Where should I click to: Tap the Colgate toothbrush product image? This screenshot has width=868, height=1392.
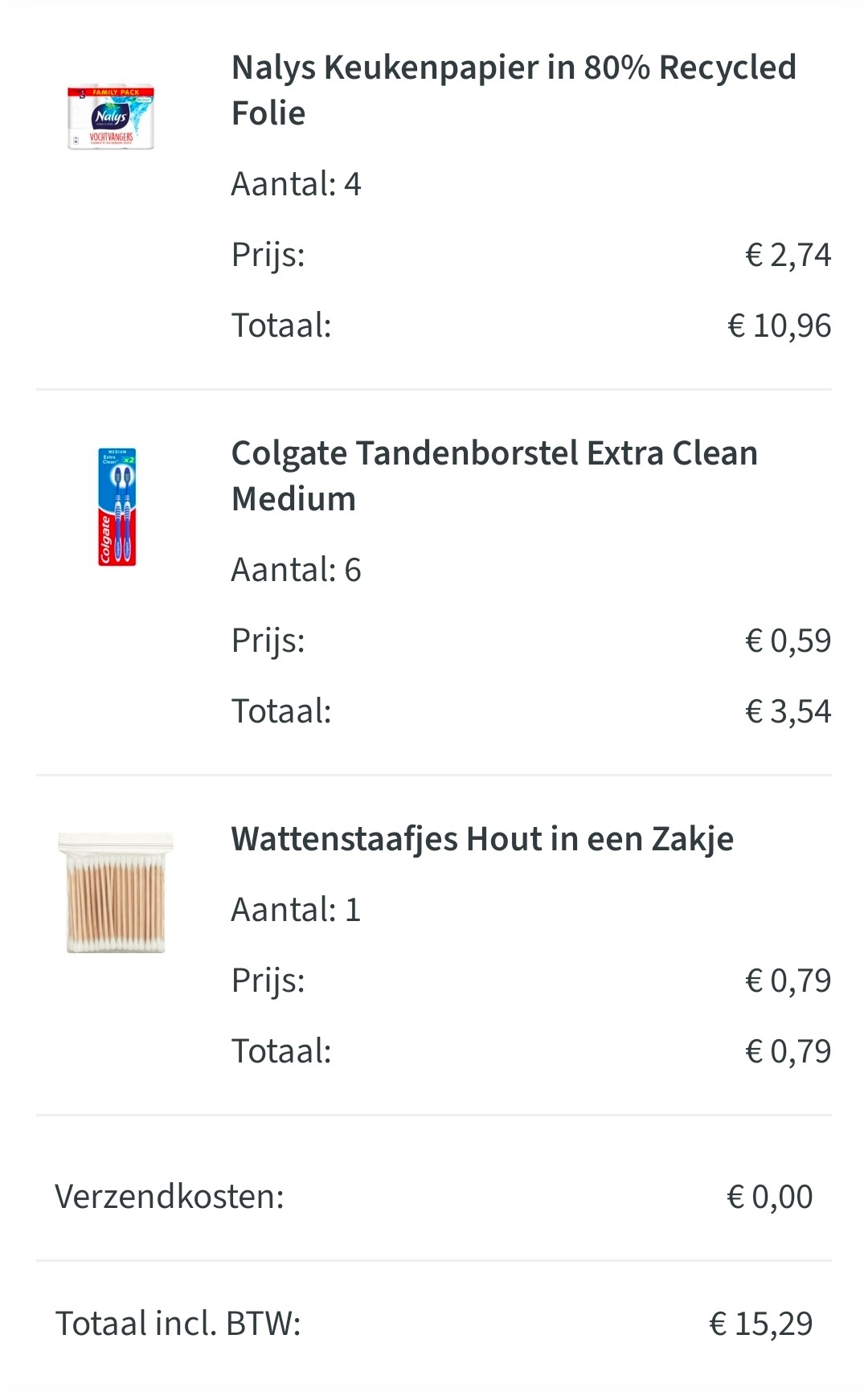click(x=117, y=506)
